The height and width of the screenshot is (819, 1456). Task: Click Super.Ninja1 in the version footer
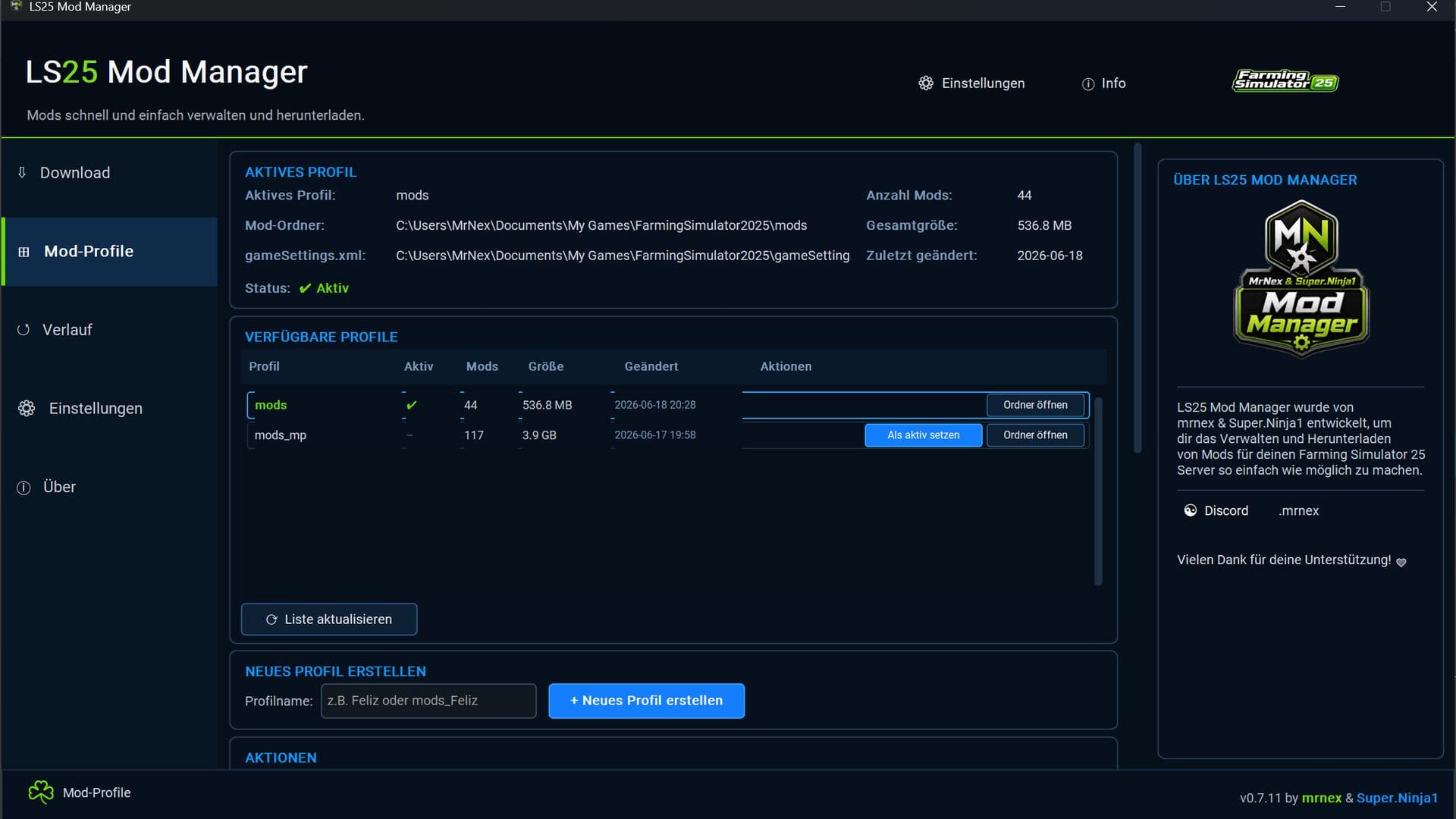(1398, 798)
